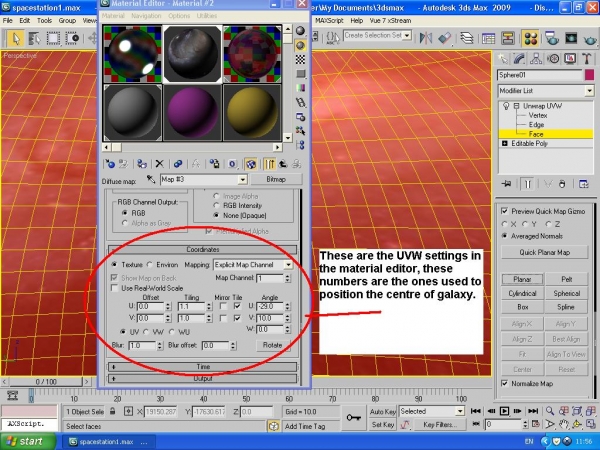600x450 pixels.
Task: Select the Environ radio button
Action: (x=150, y=264)
